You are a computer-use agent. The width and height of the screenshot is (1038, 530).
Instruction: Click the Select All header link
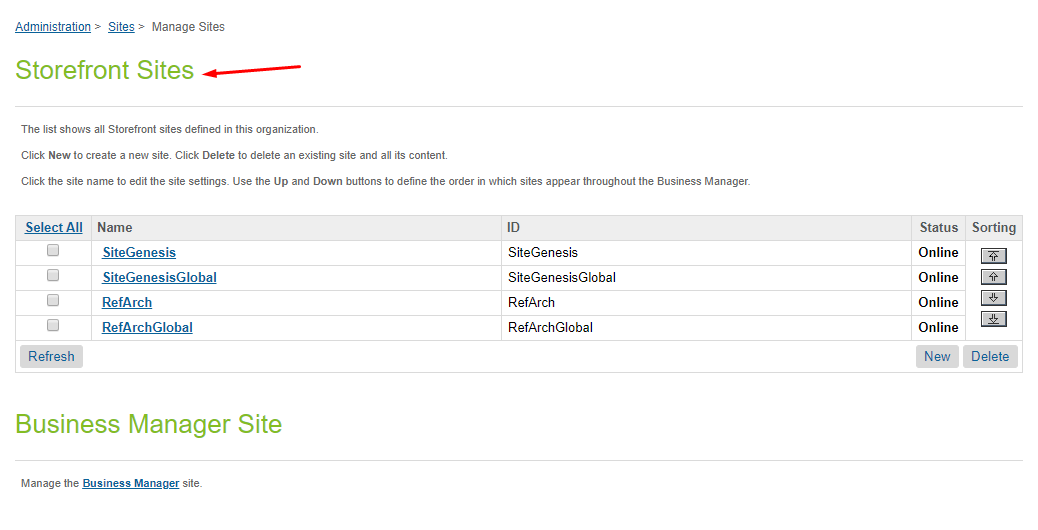[x=54, y=228]
